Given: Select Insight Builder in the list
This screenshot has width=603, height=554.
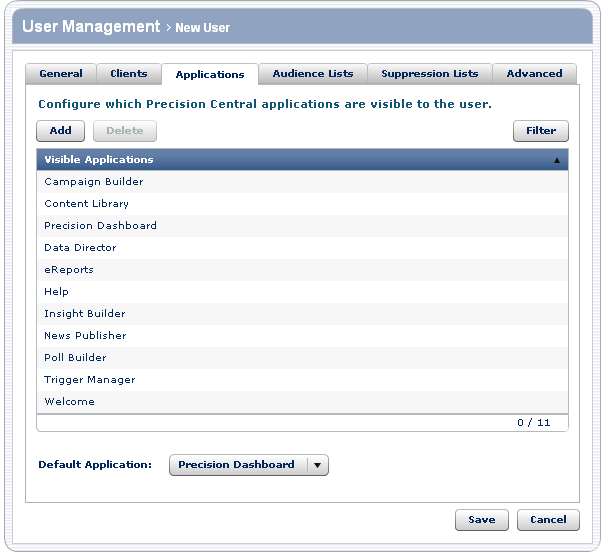Looking at the screenshot, I should click(85, 314).
